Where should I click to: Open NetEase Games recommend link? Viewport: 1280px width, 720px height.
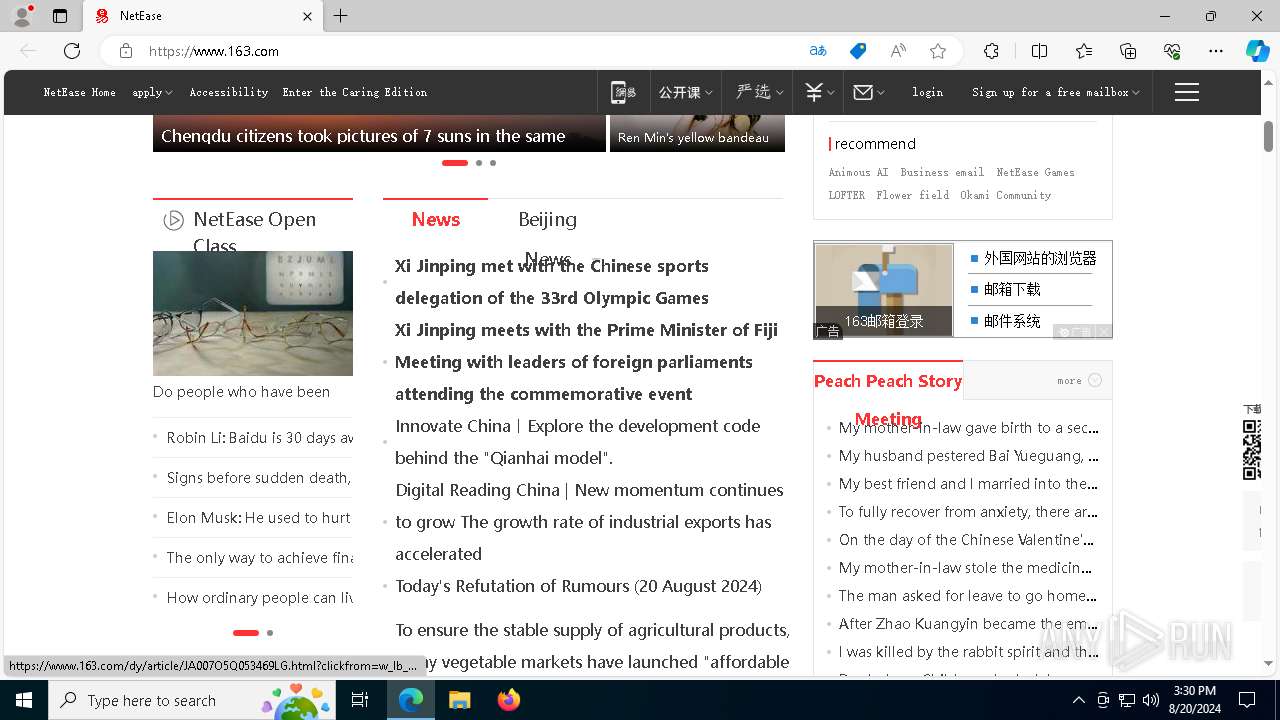[1036, 172]
